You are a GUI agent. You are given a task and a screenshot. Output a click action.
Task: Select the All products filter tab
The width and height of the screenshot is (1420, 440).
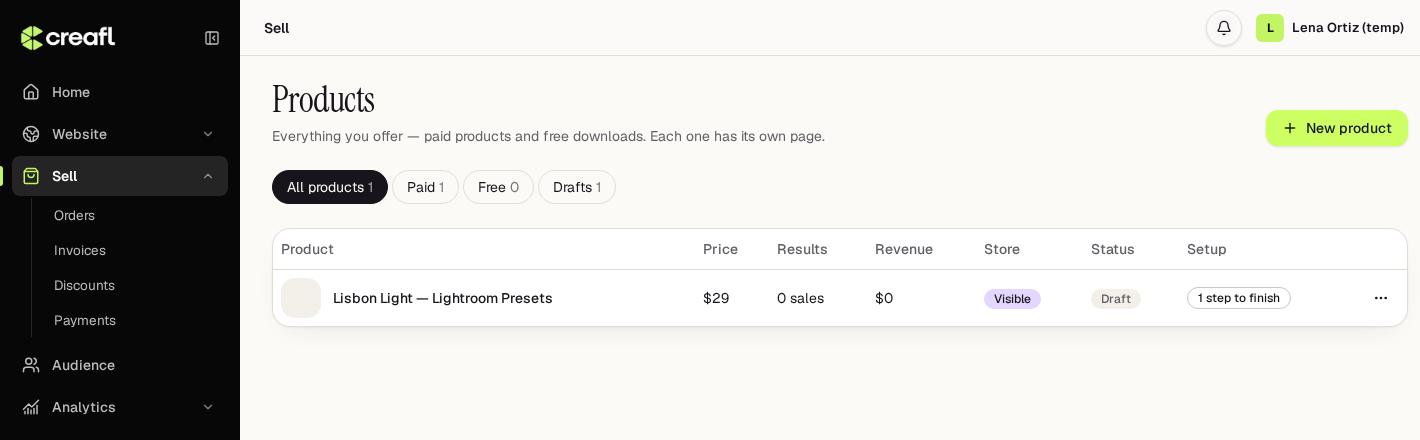[330, 187]
